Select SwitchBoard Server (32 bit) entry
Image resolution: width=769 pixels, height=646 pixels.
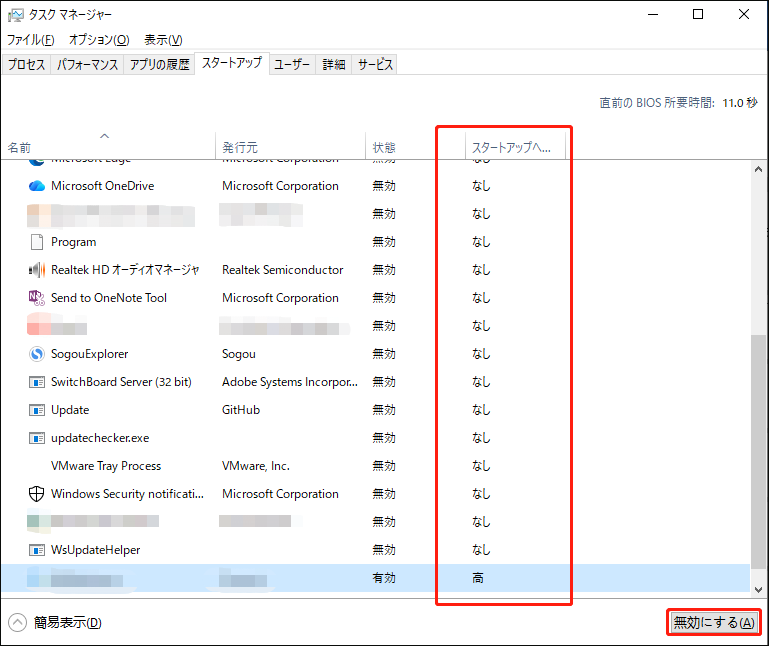(121, 382)
